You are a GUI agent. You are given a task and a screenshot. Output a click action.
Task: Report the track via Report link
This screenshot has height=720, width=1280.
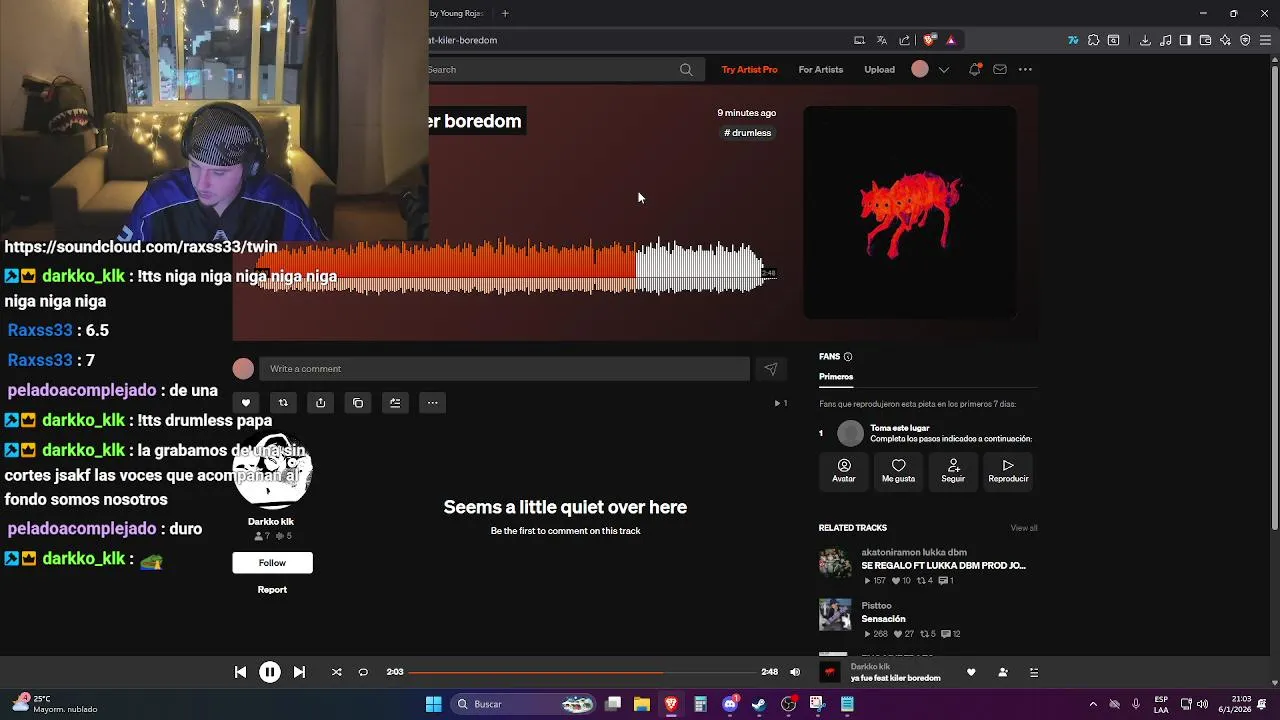click(x=272, y=590)
